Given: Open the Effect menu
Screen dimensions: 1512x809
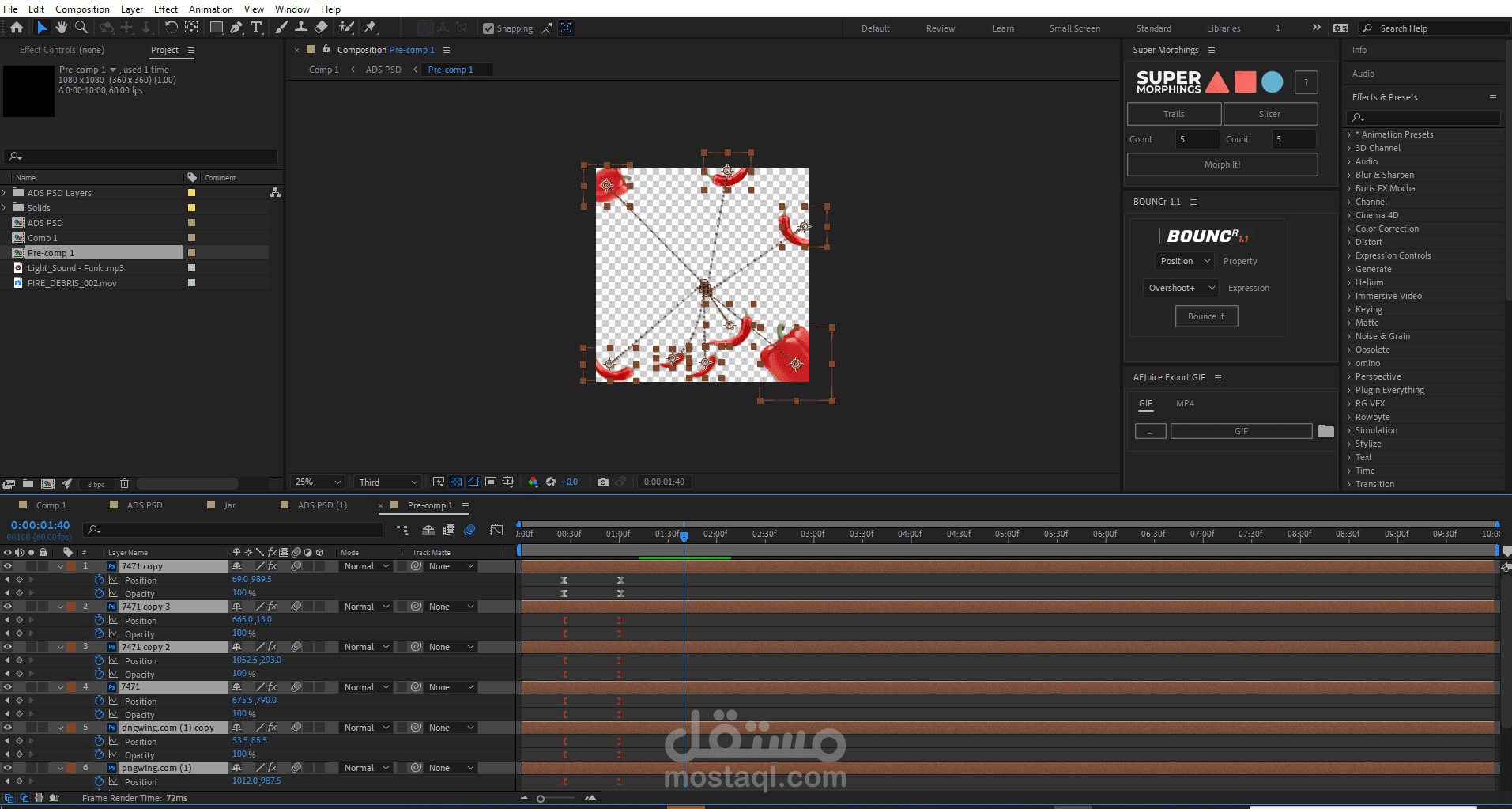Looking at the screenshot, I should [166, 9].
